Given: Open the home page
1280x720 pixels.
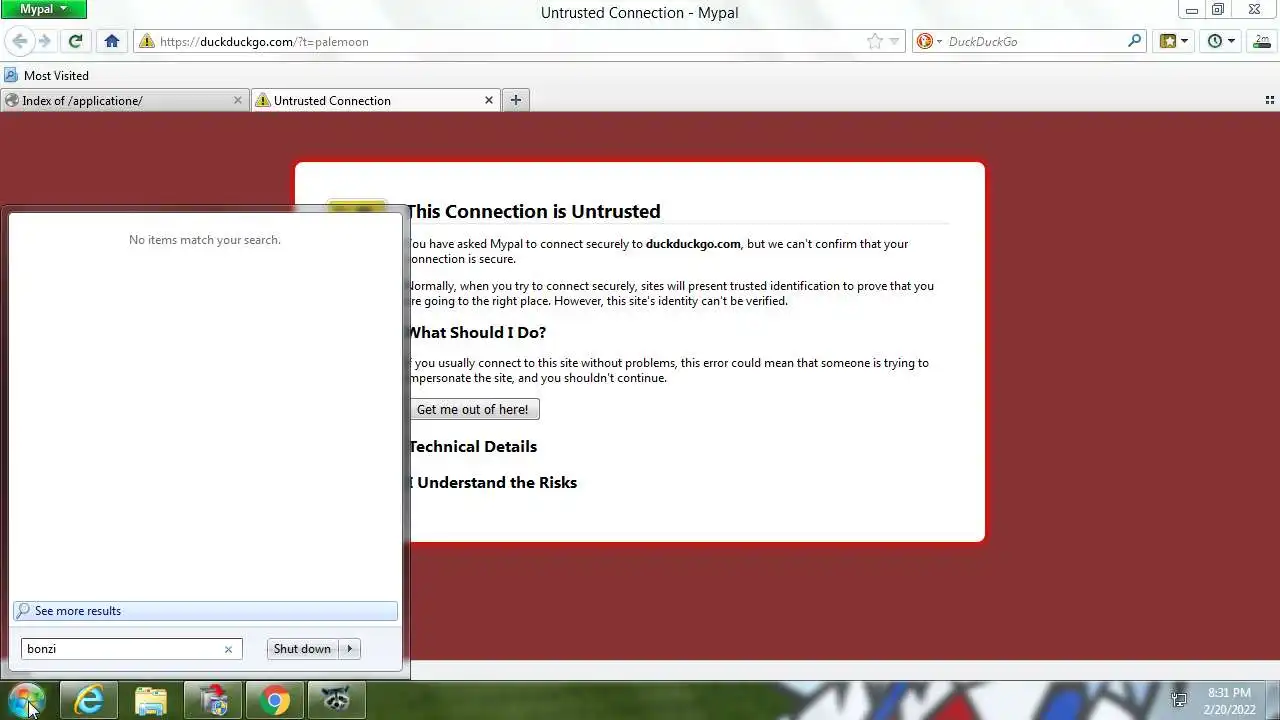Looking at the screenshot, I should (x=112, y=41).
